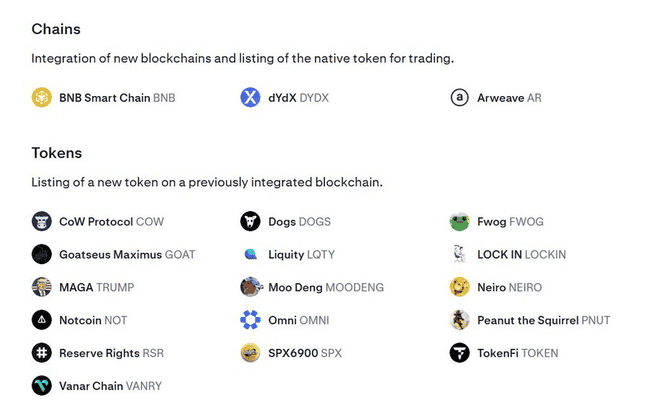650x419 pixels.
Task: Click the Vanar Chain icon
Action: point(41,385)
